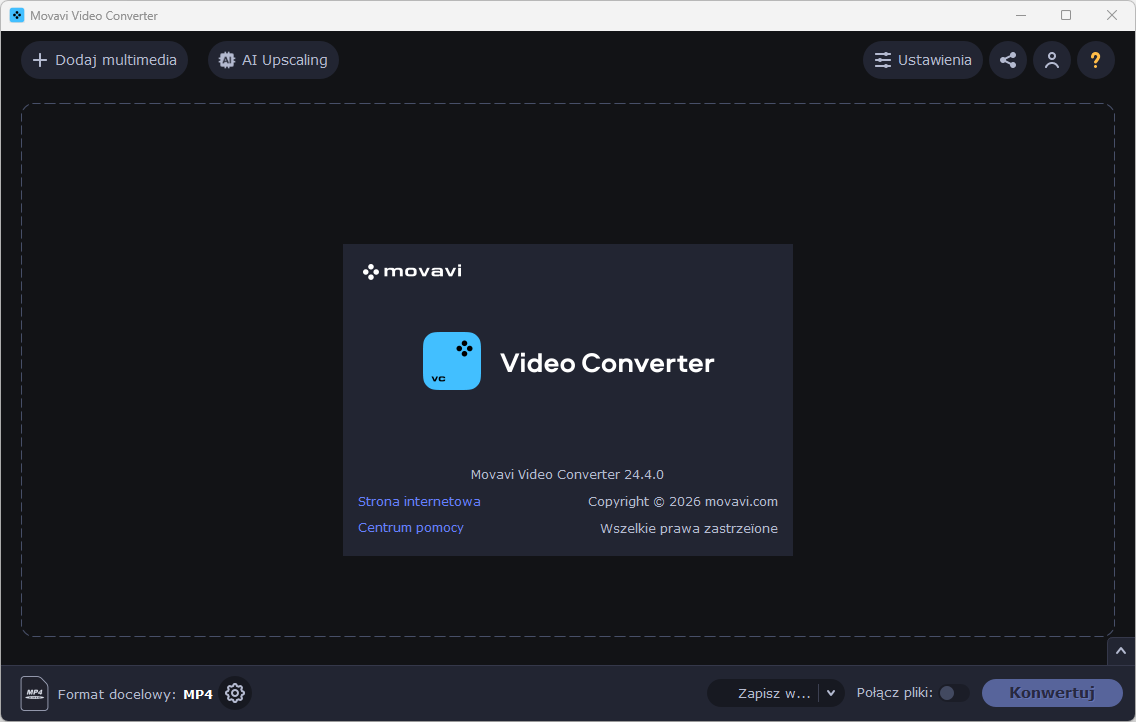Screen dimensions: 1136x722
Task: Click the Movavi title bar icon
Action: (x=17, y=15)
